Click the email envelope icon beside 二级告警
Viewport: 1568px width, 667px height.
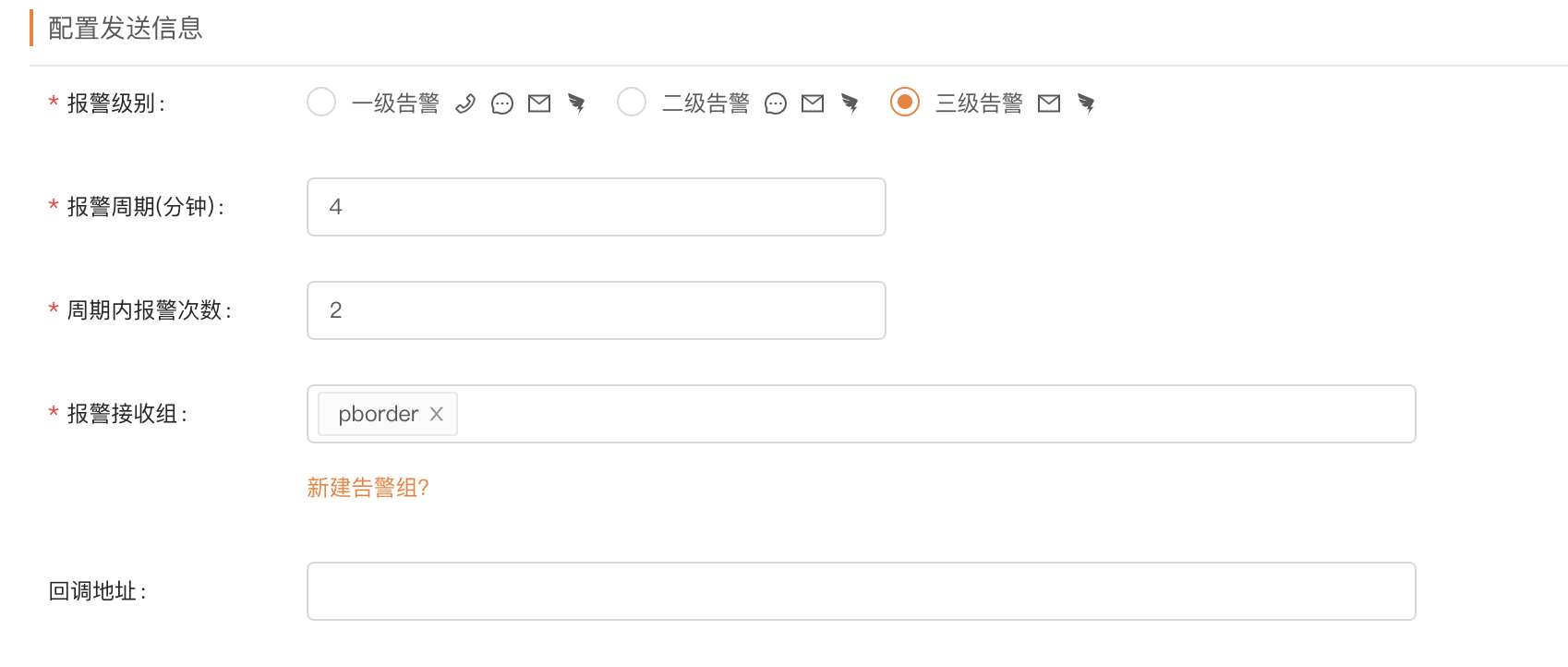click(x=813, y=103)
